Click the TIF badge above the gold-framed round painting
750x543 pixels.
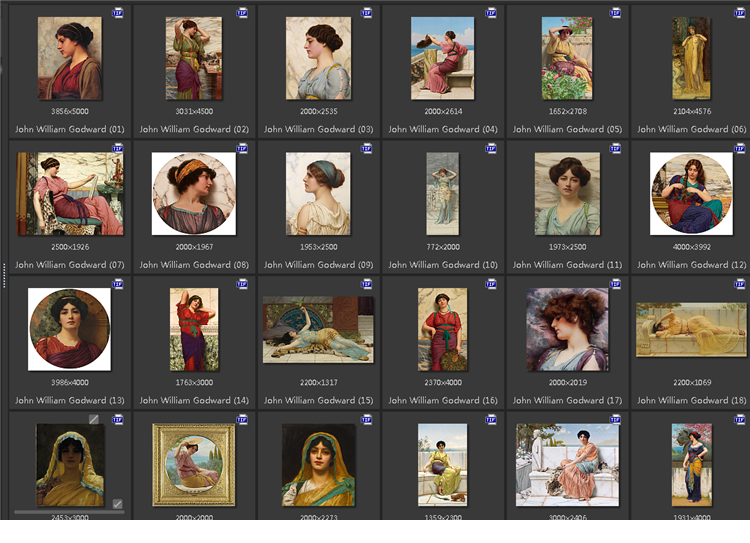242,420
